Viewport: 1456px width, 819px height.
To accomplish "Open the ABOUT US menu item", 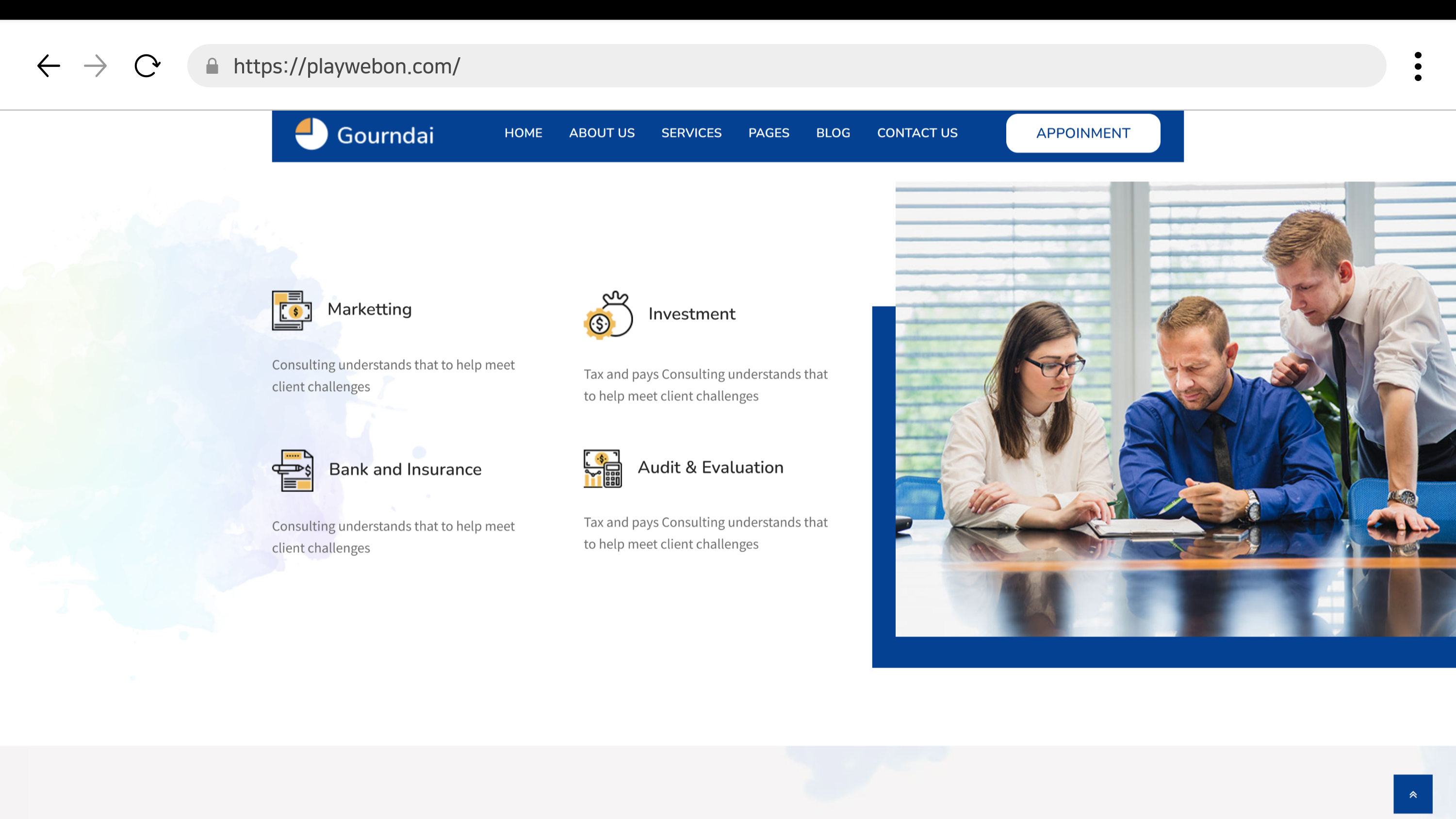I will coord(602,133).
